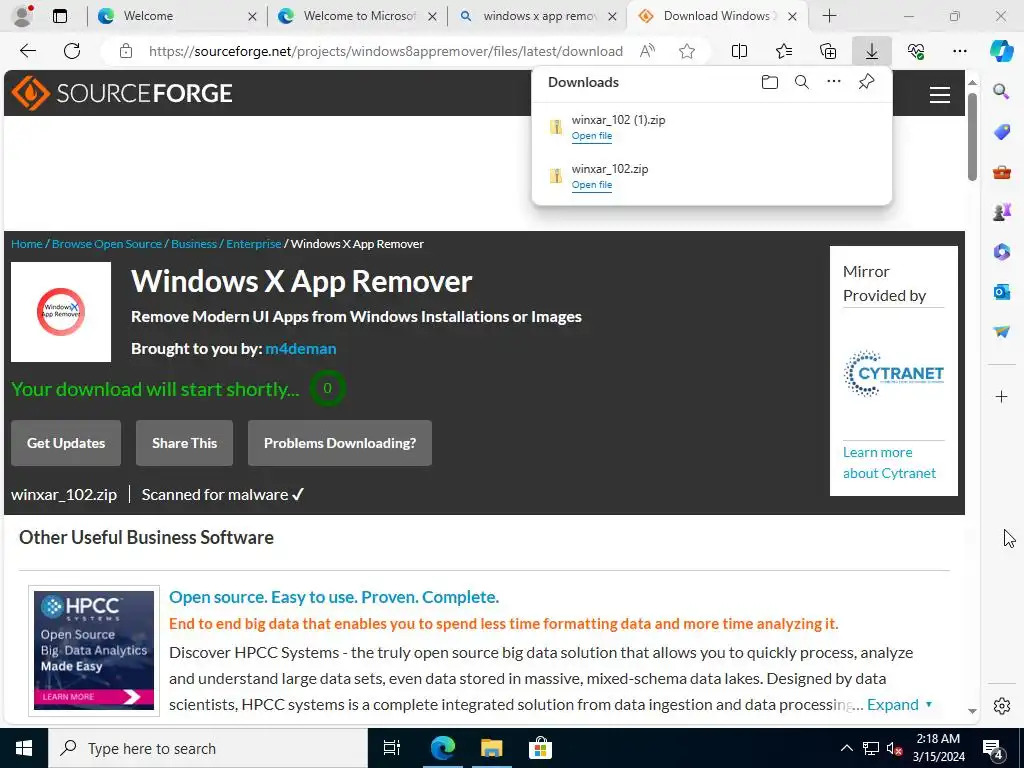Open File Explorer from taskbar

click(491, 748)
